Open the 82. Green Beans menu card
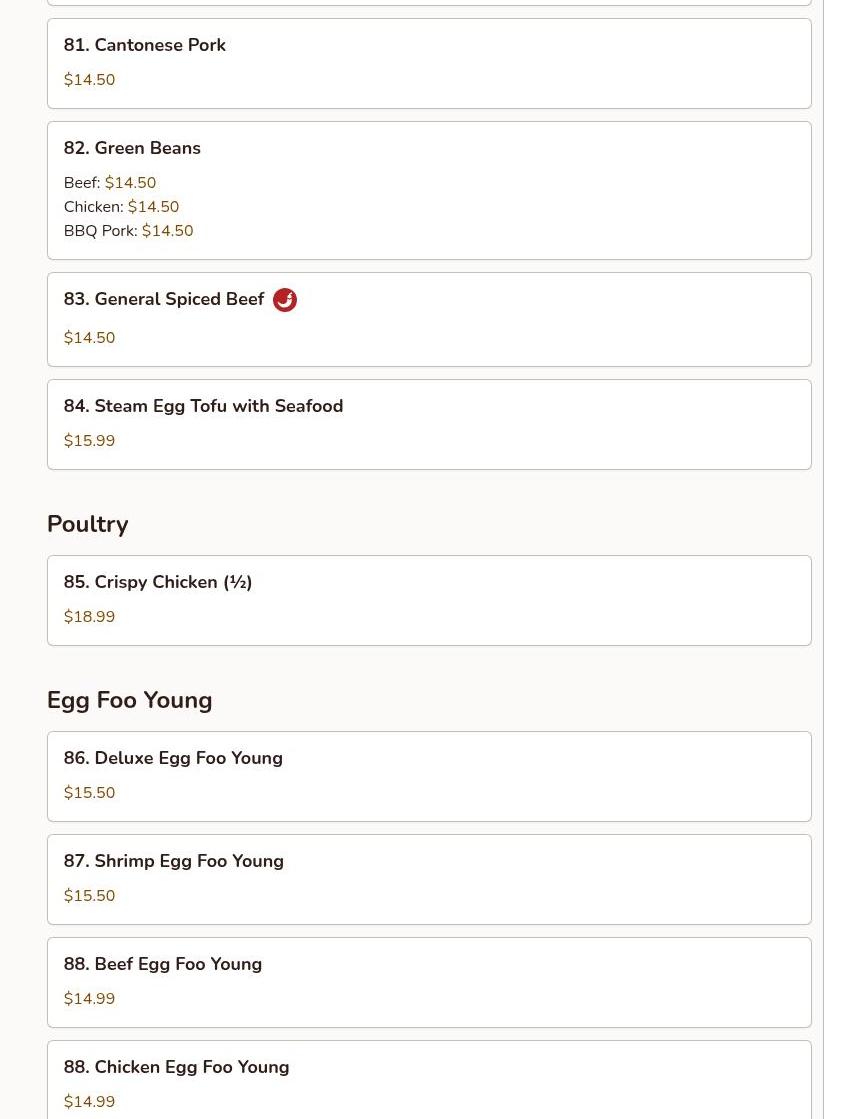The height and width of the screenshot is (1119, 844). coord(429,191)
